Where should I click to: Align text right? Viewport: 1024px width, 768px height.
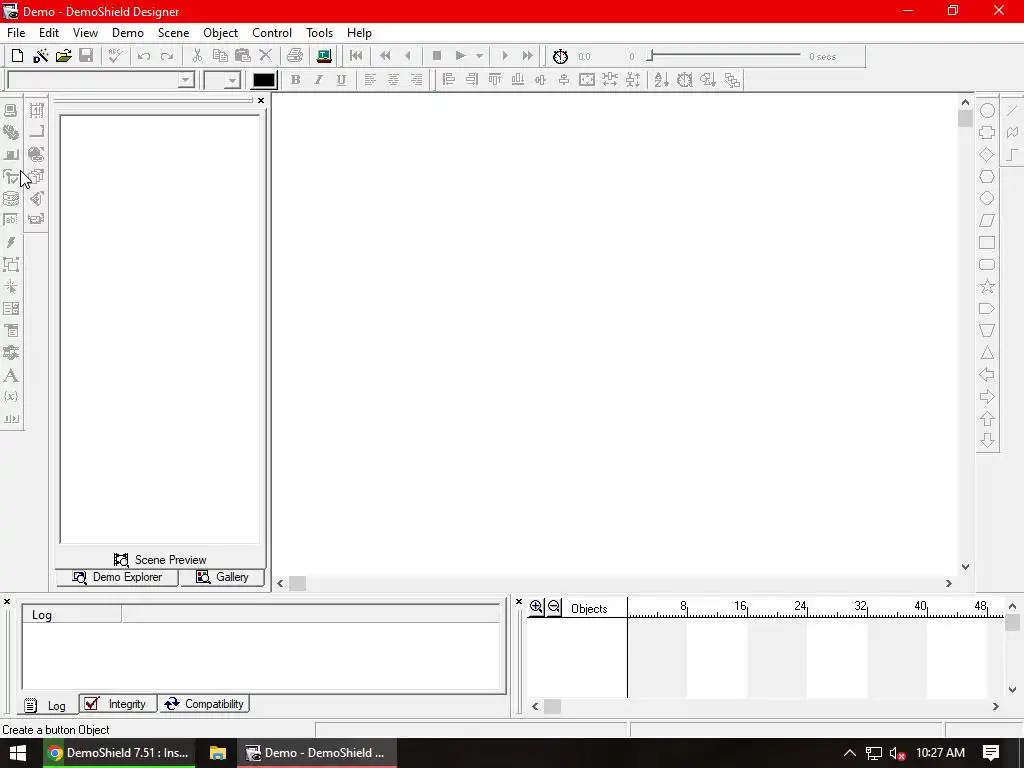coord(416,80)
